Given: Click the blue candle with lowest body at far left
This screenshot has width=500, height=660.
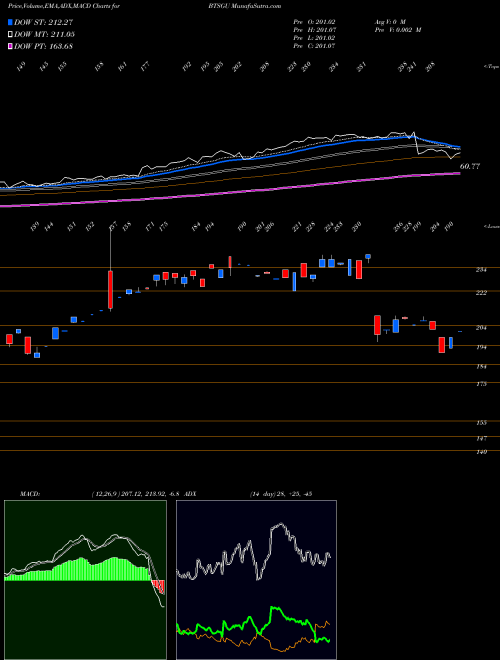Looking at the screenshot, I should point(37,355).
